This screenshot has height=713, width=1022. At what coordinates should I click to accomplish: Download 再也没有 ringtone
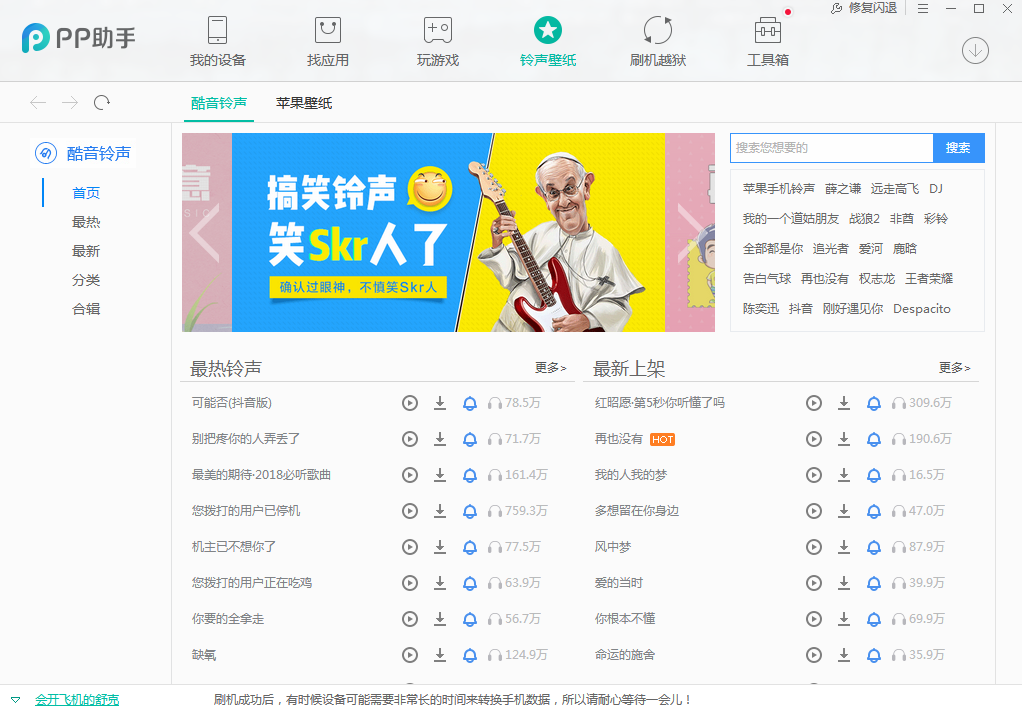coord(844,439)
